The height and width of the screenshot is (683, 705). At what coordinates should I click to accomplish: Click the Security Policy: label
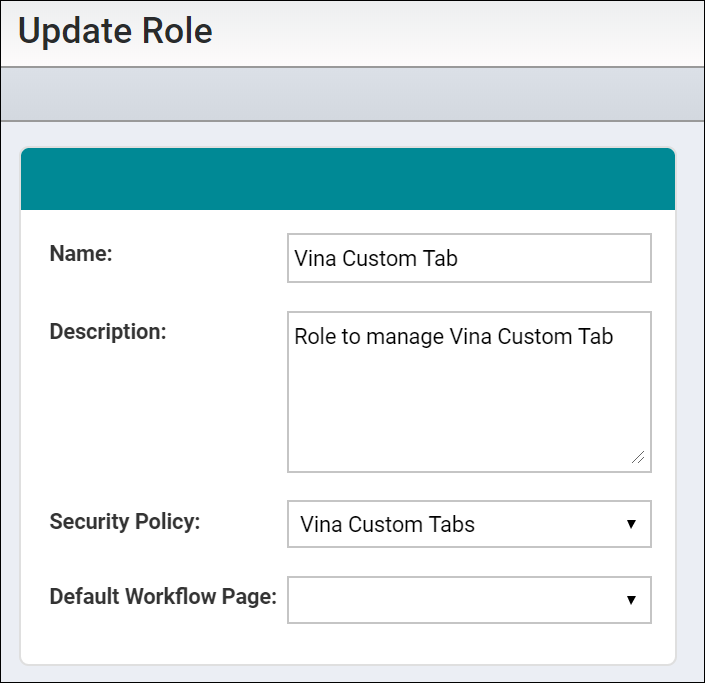pos(125,522)
